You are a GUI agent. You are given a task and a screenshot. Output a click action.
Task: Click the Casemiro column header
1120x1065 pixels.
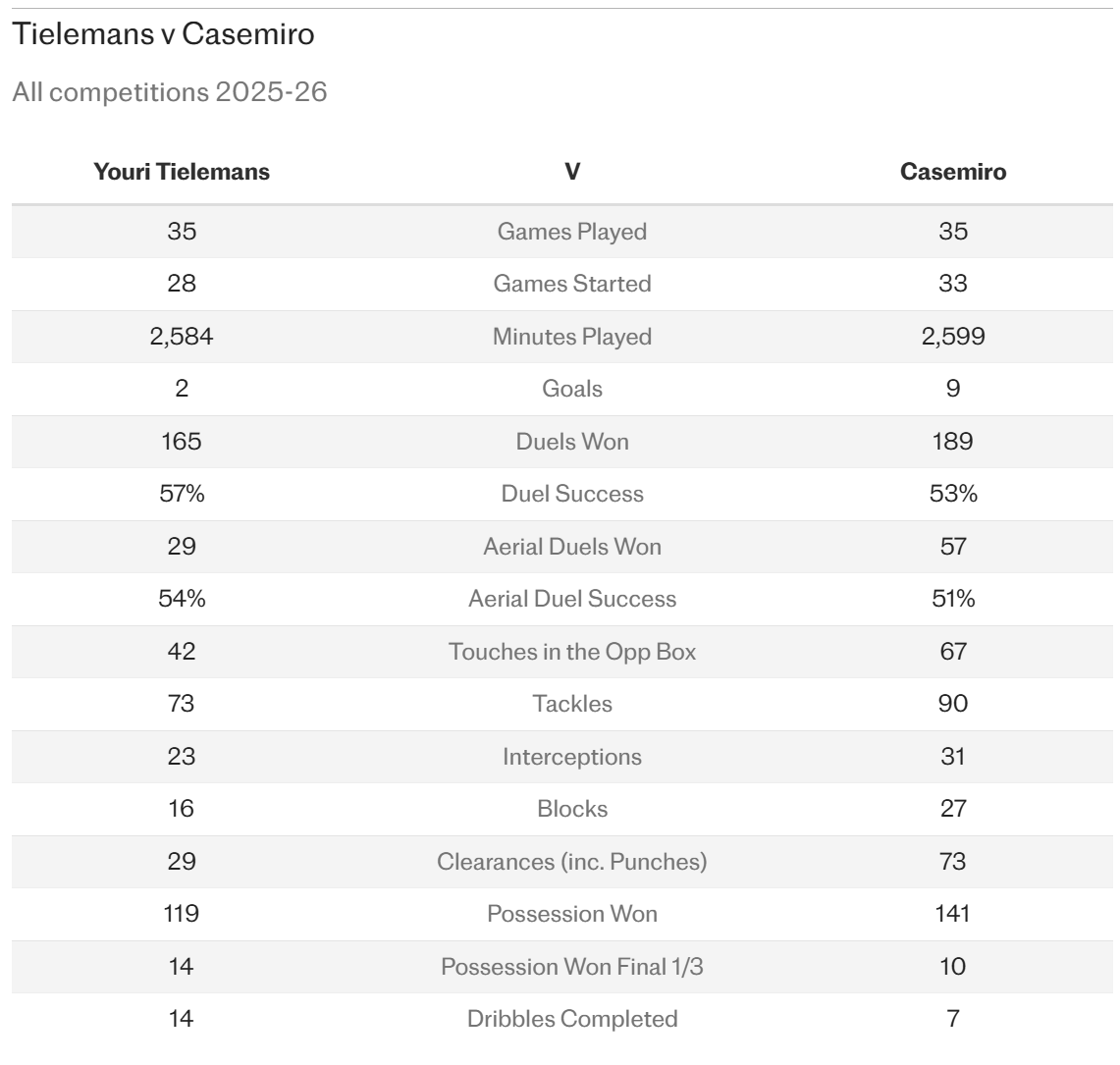[x=953, y=172]
